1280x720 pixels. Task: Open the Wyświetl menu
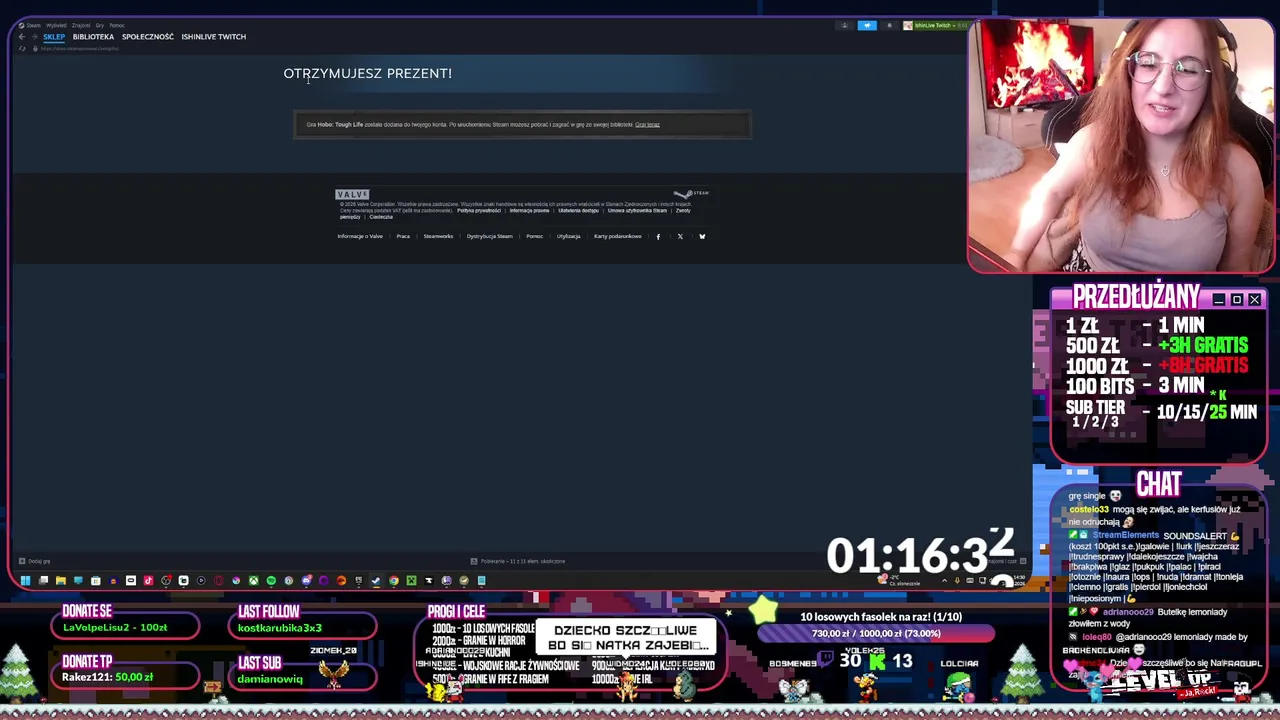(x=56, y=25)
